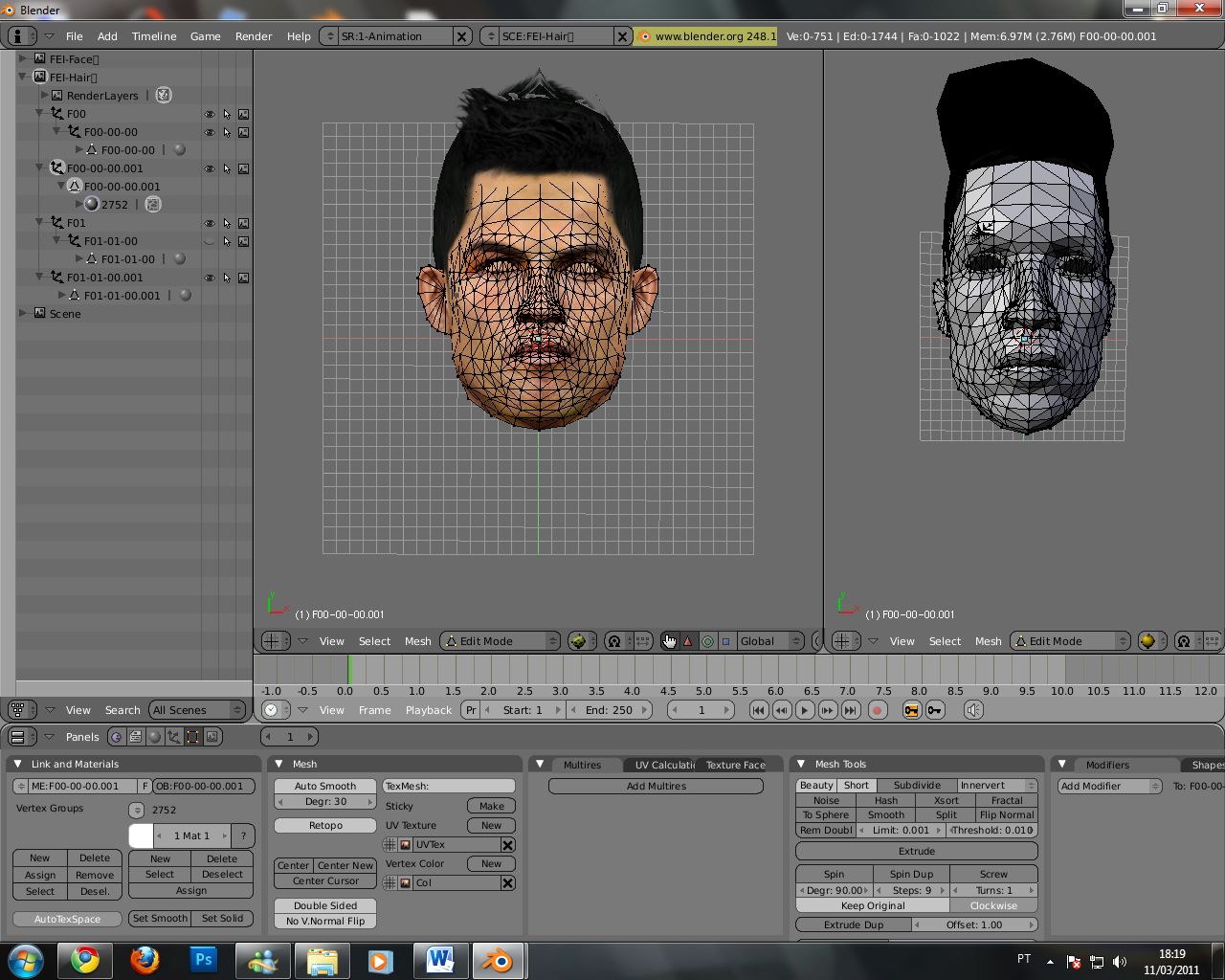Toggle the audio speaker icon in timeline

973,710
